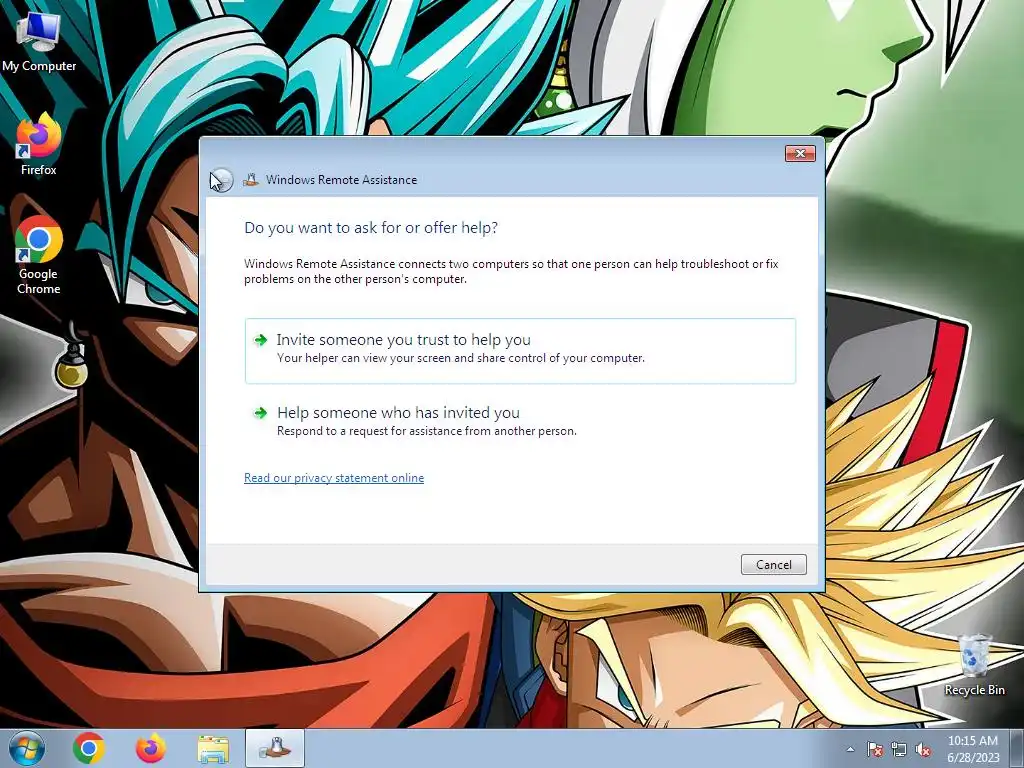Open the privacy statement online link

[x=334, y=478]
